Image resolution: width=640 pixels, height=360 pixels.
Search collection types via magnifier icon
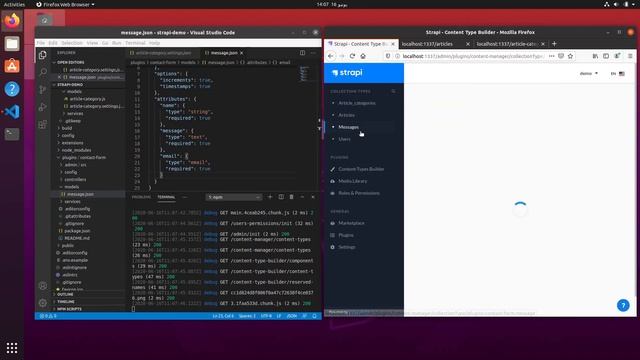point(393,91)
